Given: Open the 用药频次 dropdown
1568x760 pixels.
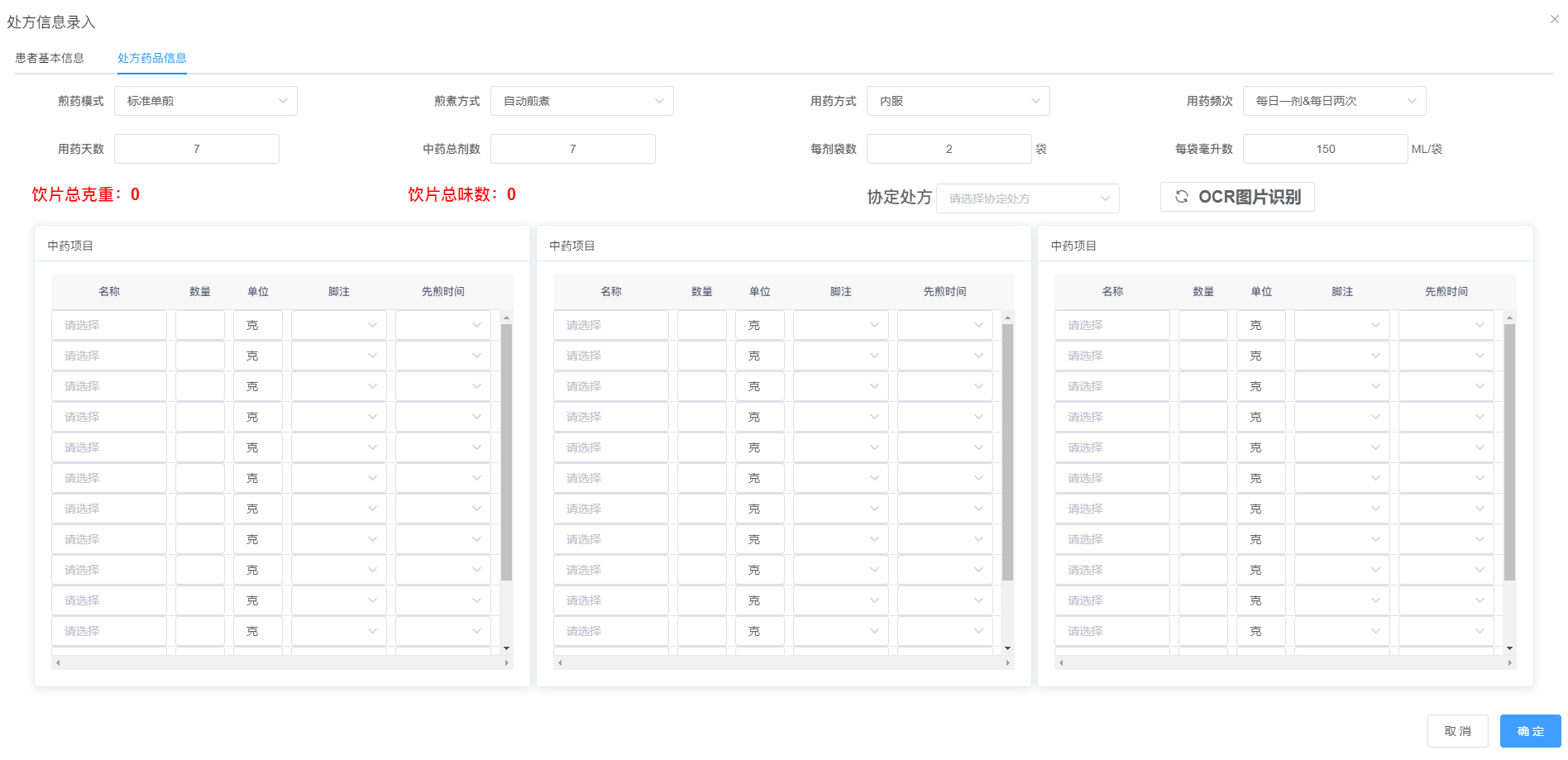Looking at the screenshot, I should pyautogui.click(x=1335, y=101).
